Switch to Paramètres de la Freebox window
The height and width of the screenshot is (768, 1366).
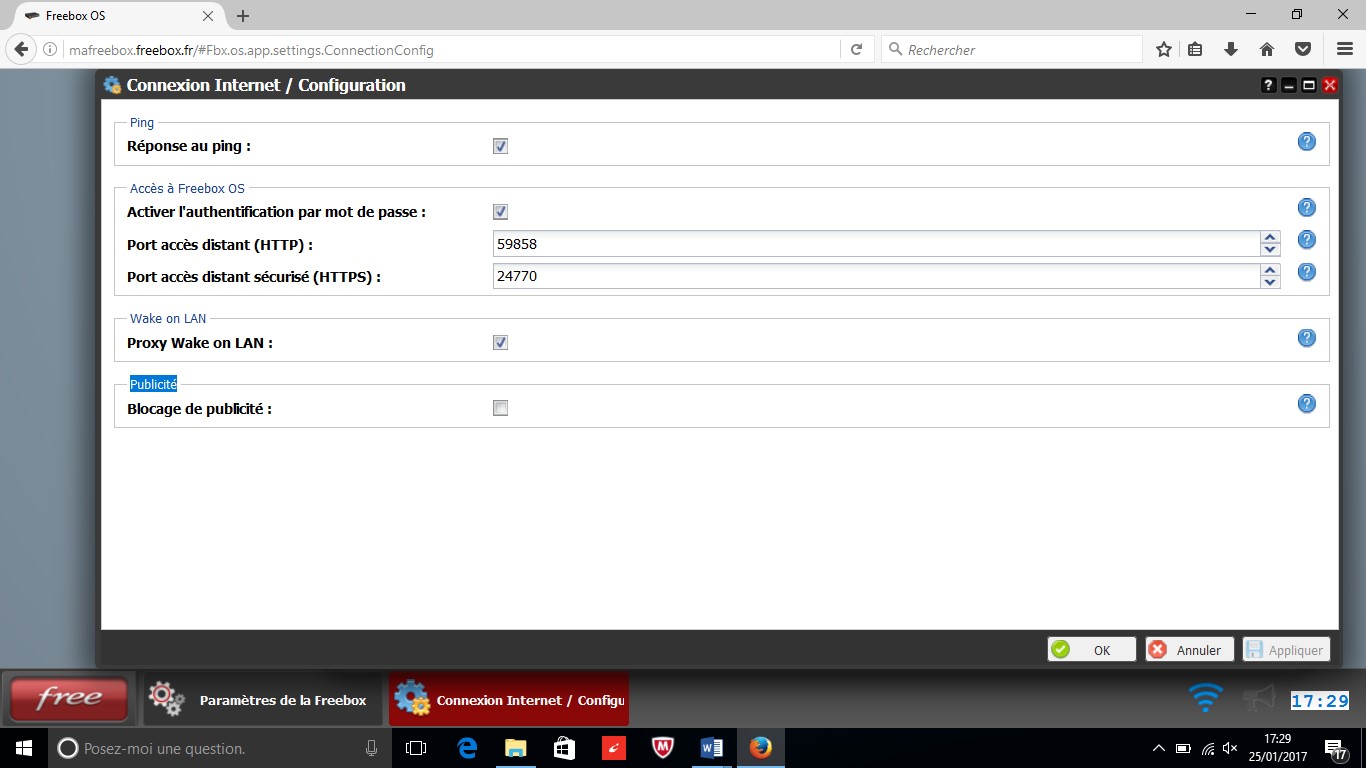pyautogui.click(x=263, y=699)
